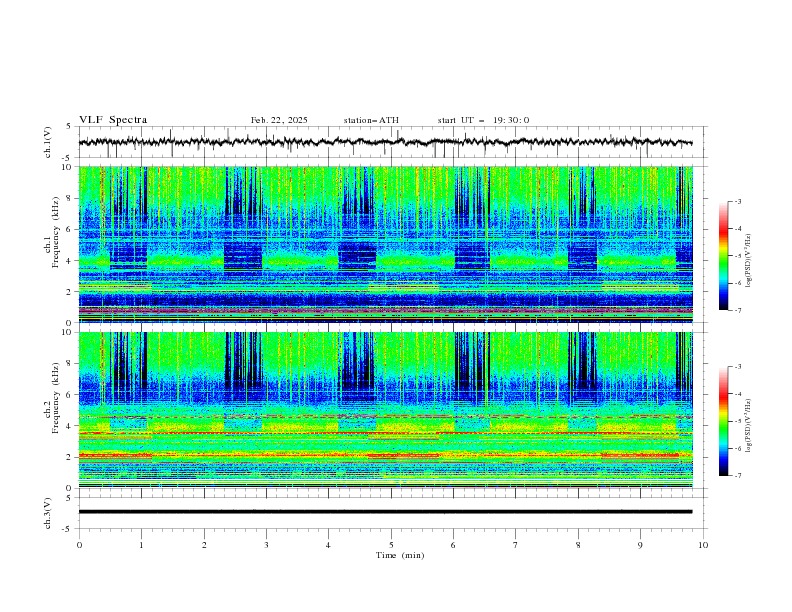Click the ch.1 voltage waveform trace
Image resolution: width=792 pixels, height=612 pixels.
pos(385,142)
